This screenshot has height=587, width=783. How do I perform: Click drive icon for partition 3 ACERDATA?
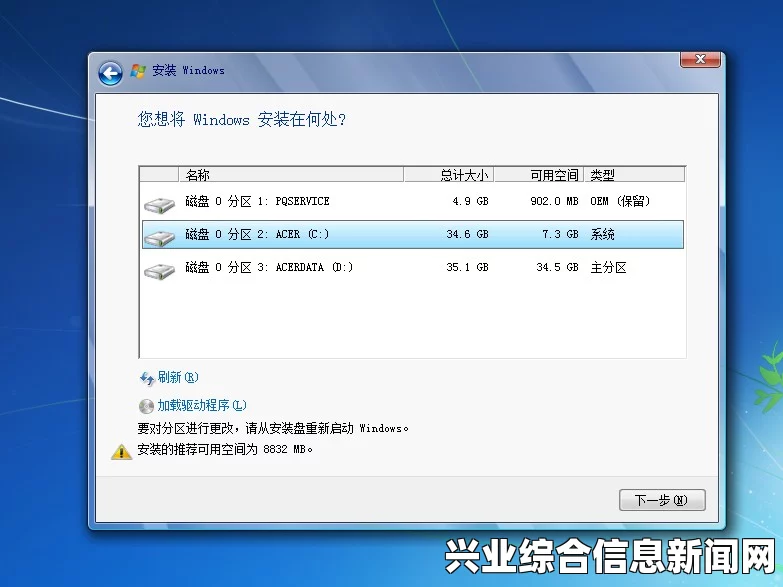click(x=159, y=271)
